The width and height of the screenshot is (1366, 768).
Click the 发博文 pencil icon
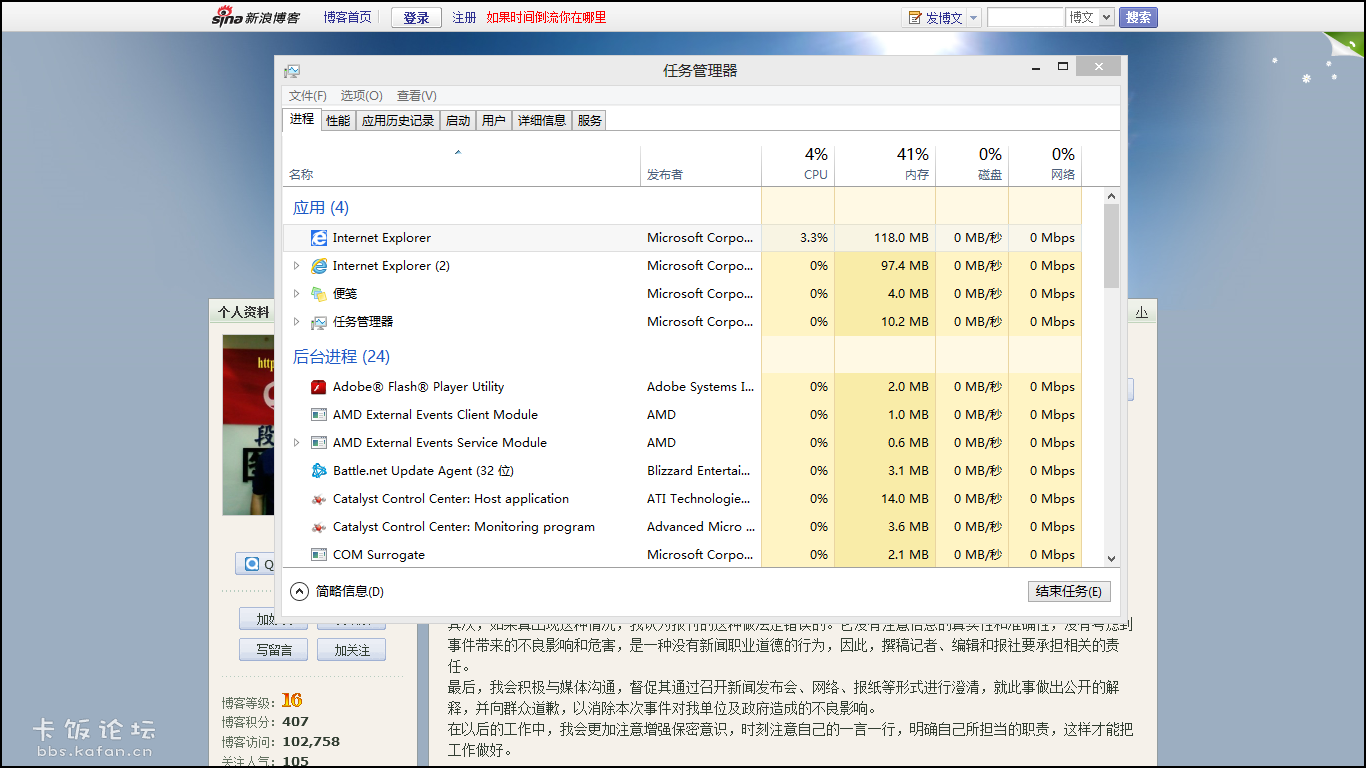[915, 18]
